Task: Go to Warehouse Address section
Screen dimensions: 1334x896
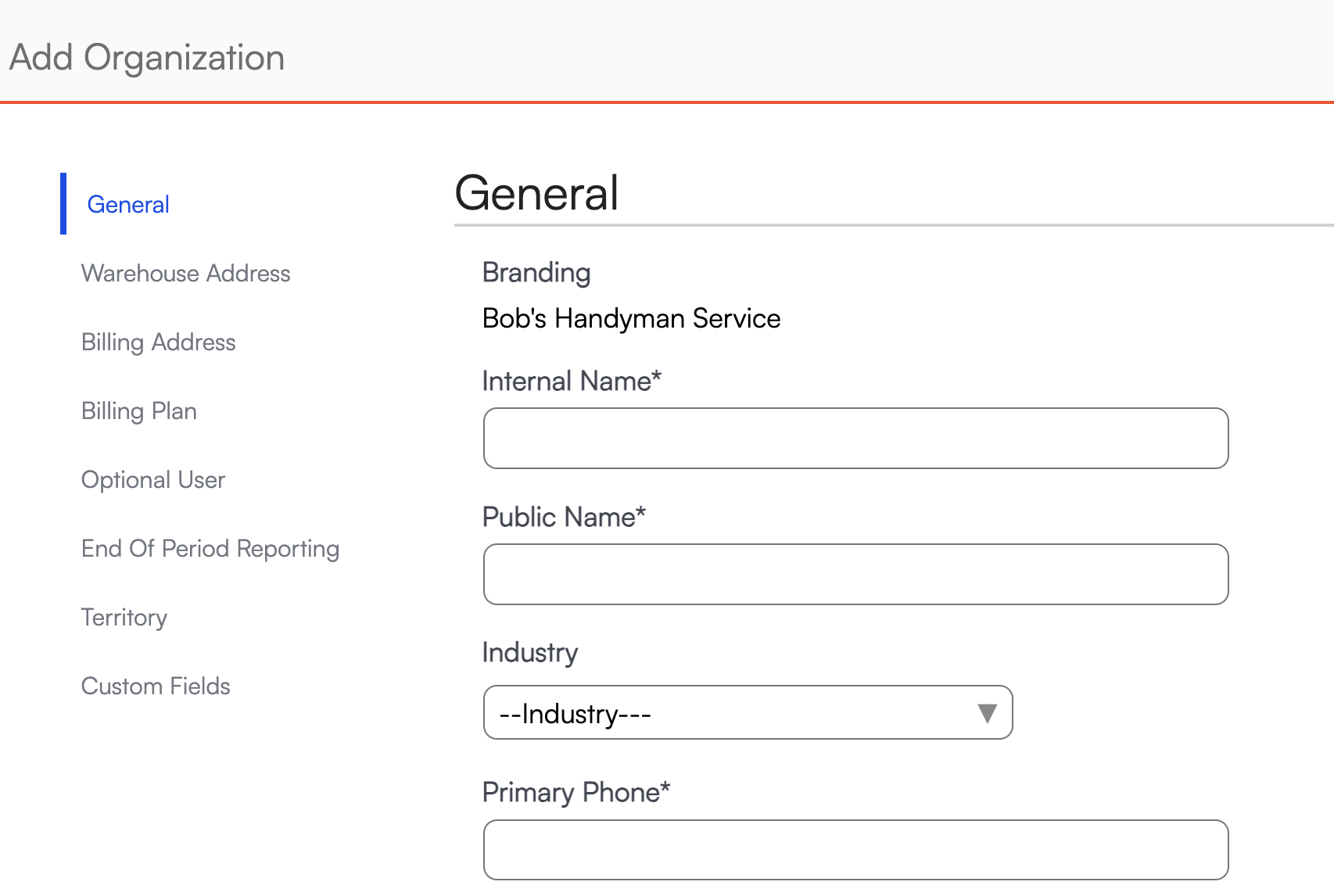Action: 185,273
